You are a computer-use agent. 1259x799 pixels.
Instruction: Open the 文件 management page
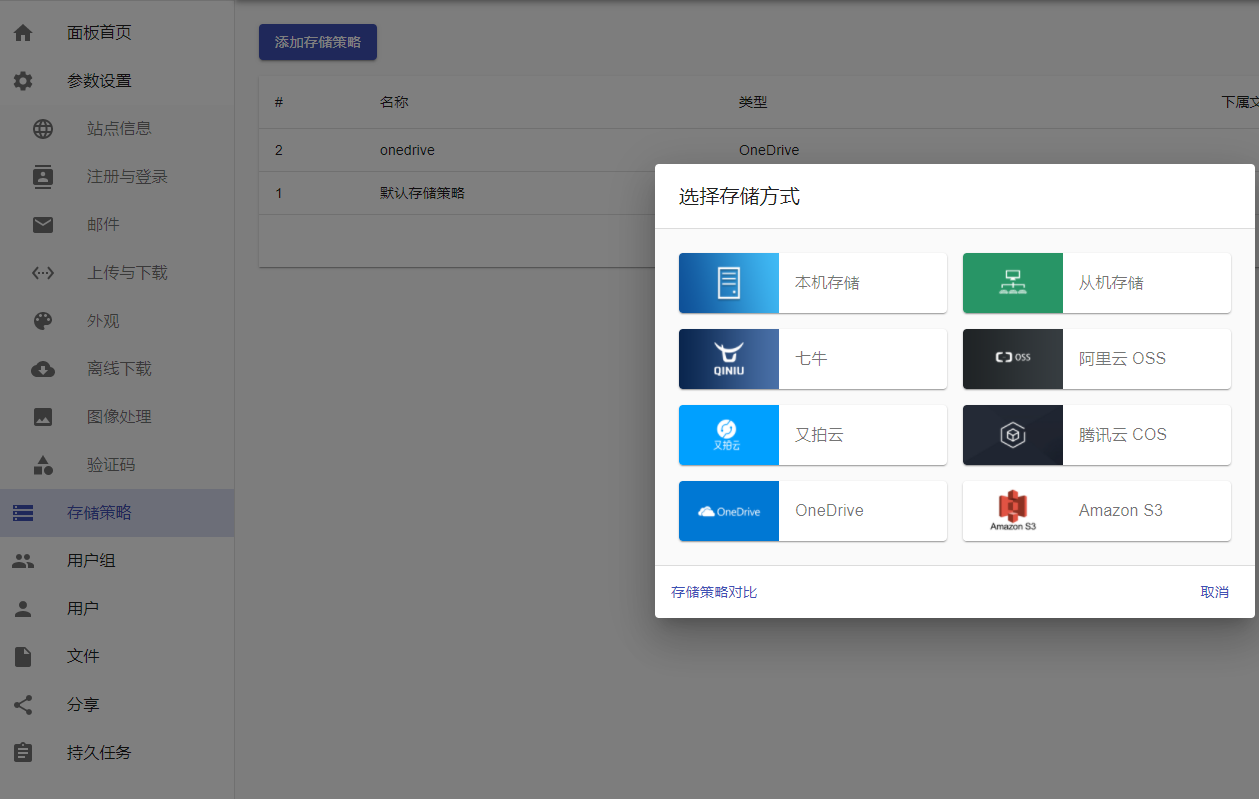pyautogui.click(x=117, y=657)
